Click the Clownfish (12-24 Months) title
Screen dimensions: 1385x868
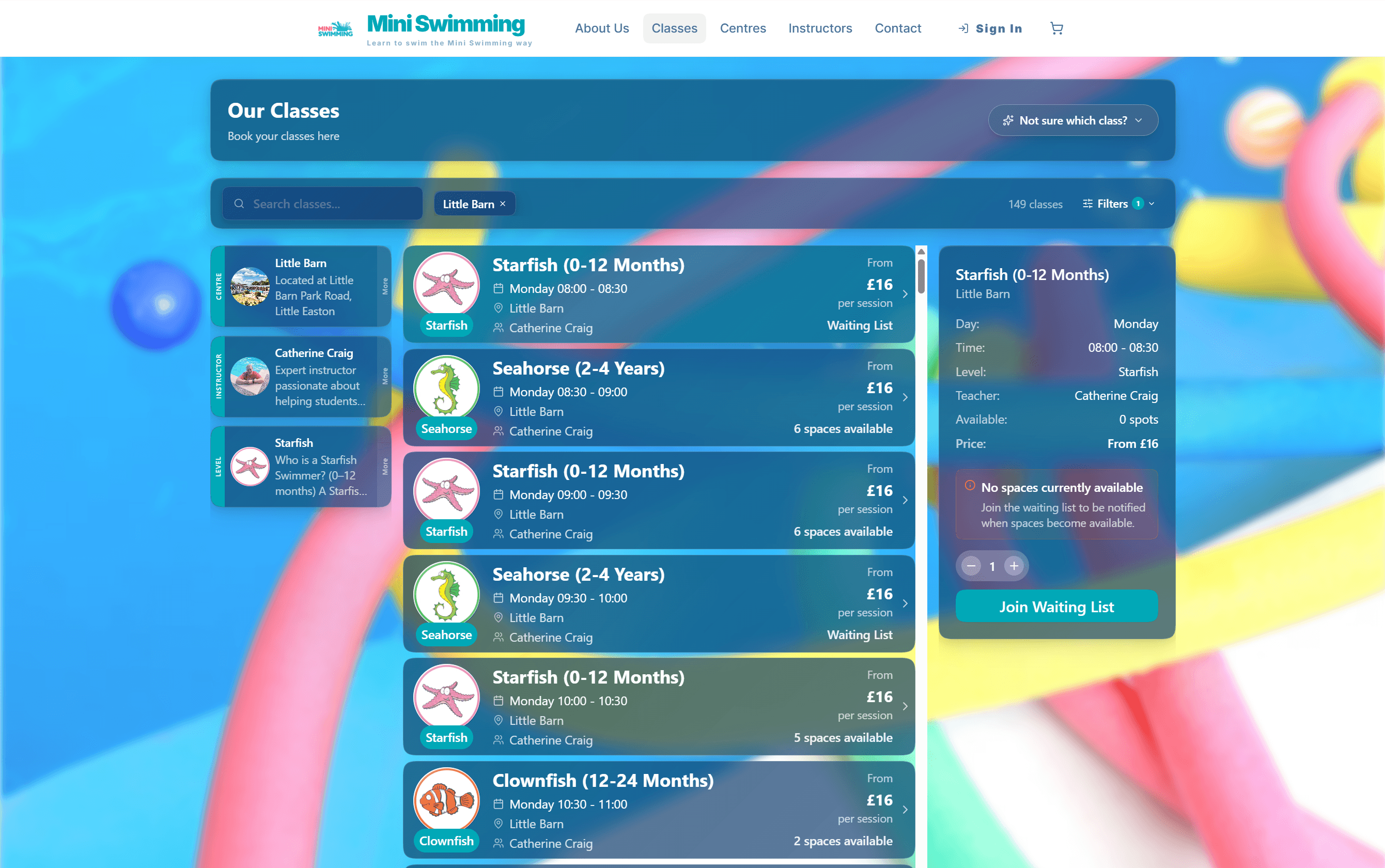603,781
